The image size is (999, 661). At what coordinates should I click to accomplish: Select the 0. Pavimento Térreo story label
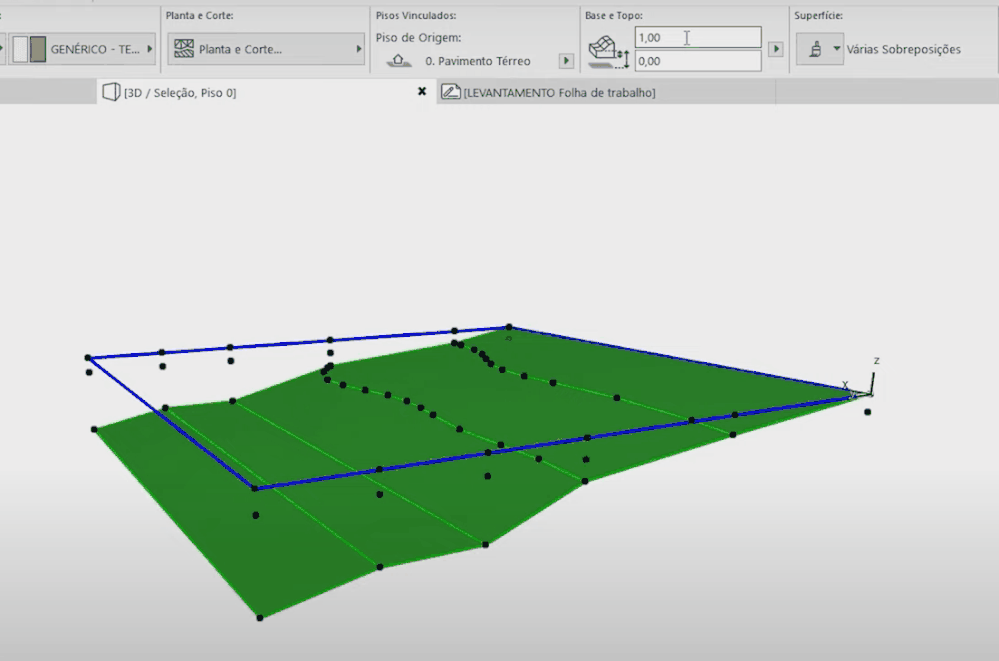pyautogui.click(x=478, y=61)
